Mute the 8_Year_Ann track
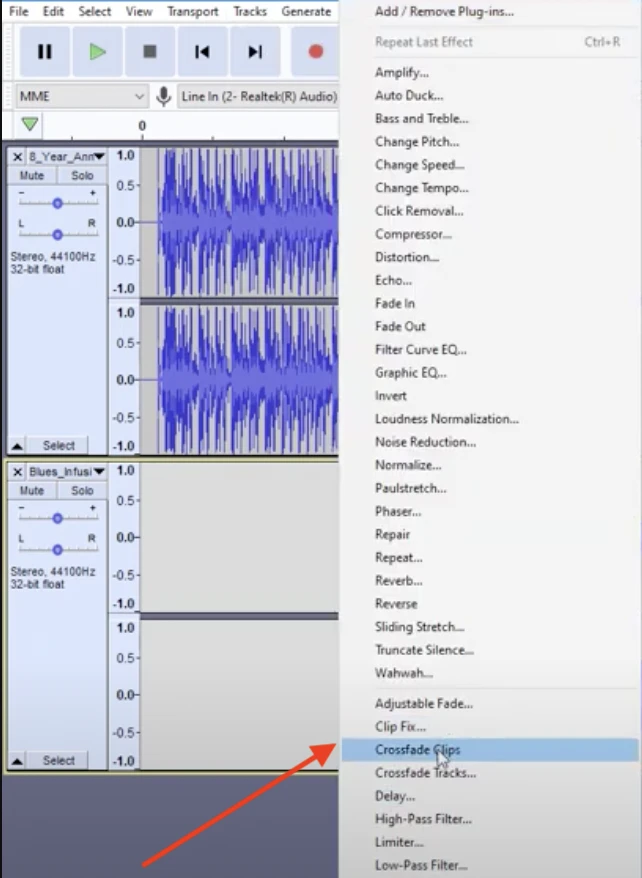Image resolution: width=642 pixels, height=878 pixels. (32, 176)
